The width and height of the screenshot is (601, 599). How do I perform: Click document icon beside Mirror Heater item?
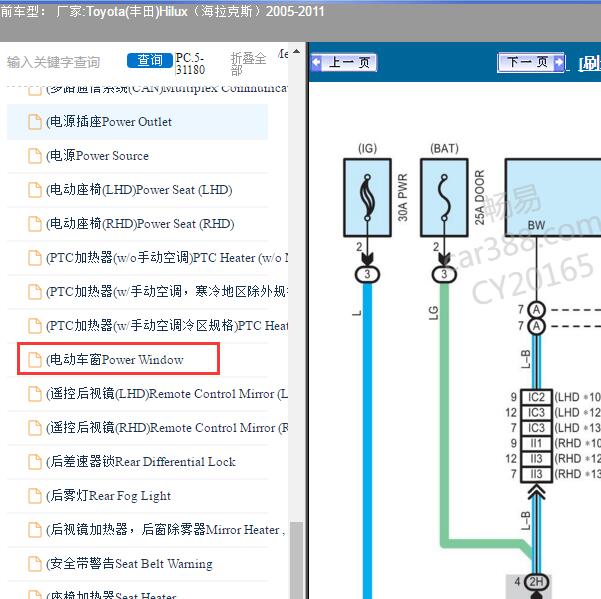[x=35, y=530]
